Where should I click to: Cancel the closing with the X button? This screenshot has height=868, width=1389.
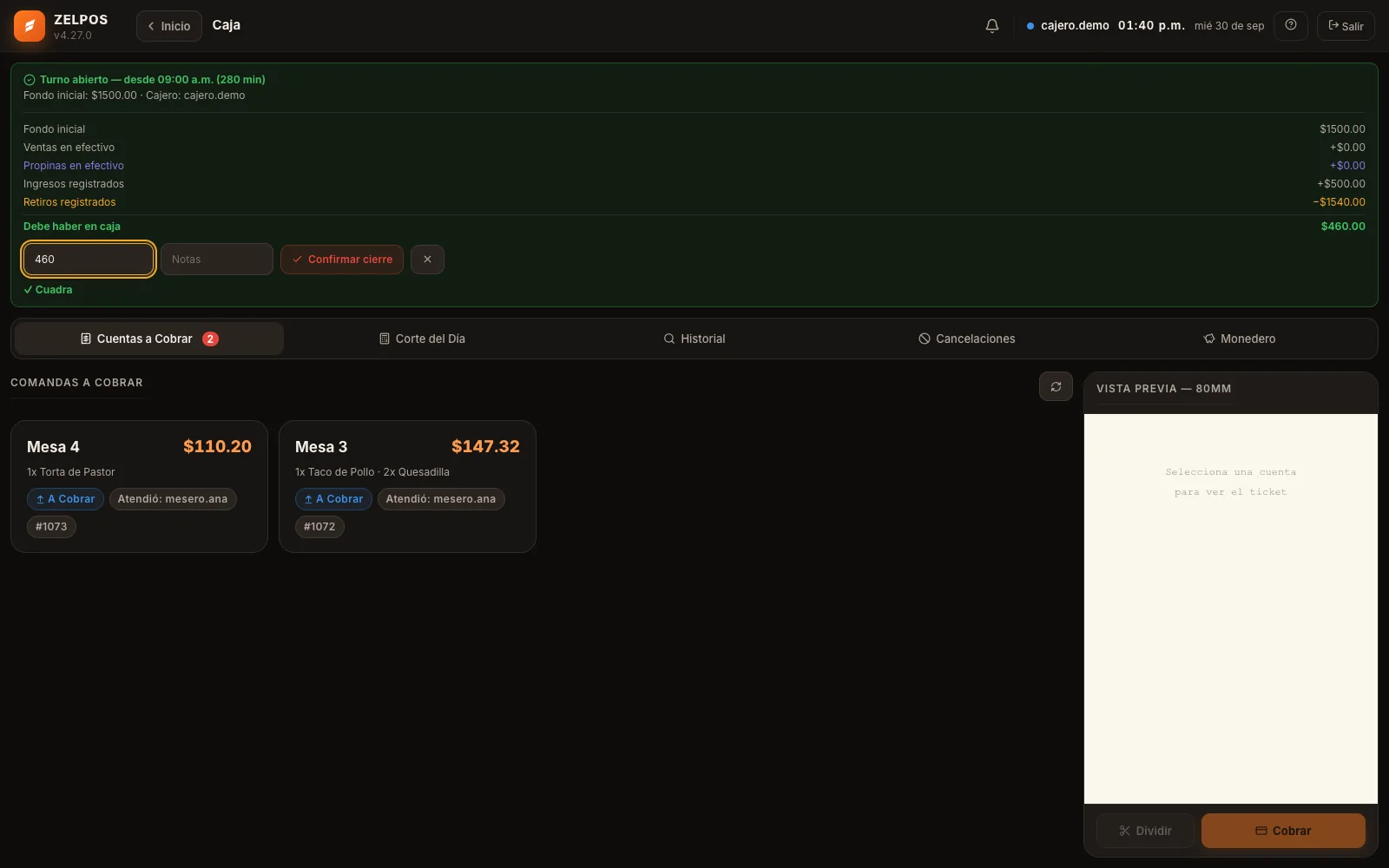pyautogui.click(x=427, y=260)
